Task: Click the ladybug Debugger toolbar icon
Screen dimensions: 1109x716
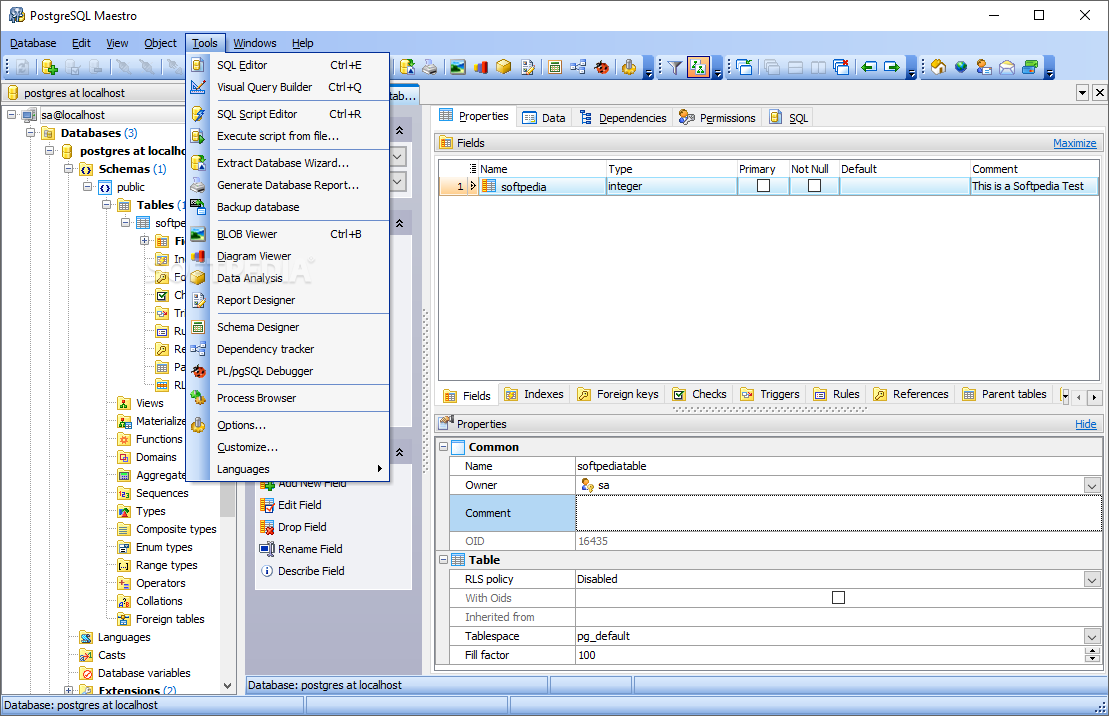Action: 602,67
